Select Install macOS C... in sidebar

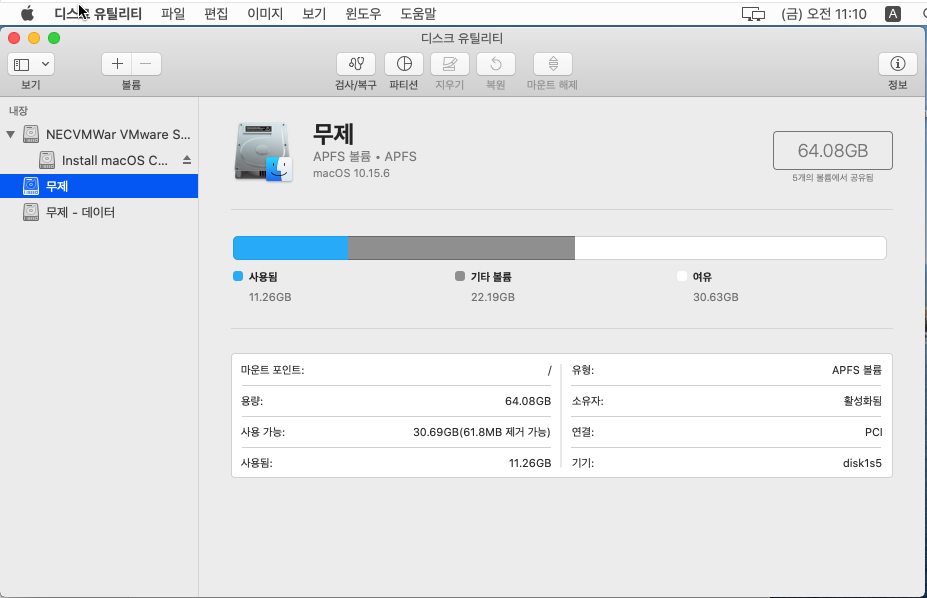[114, 160]
